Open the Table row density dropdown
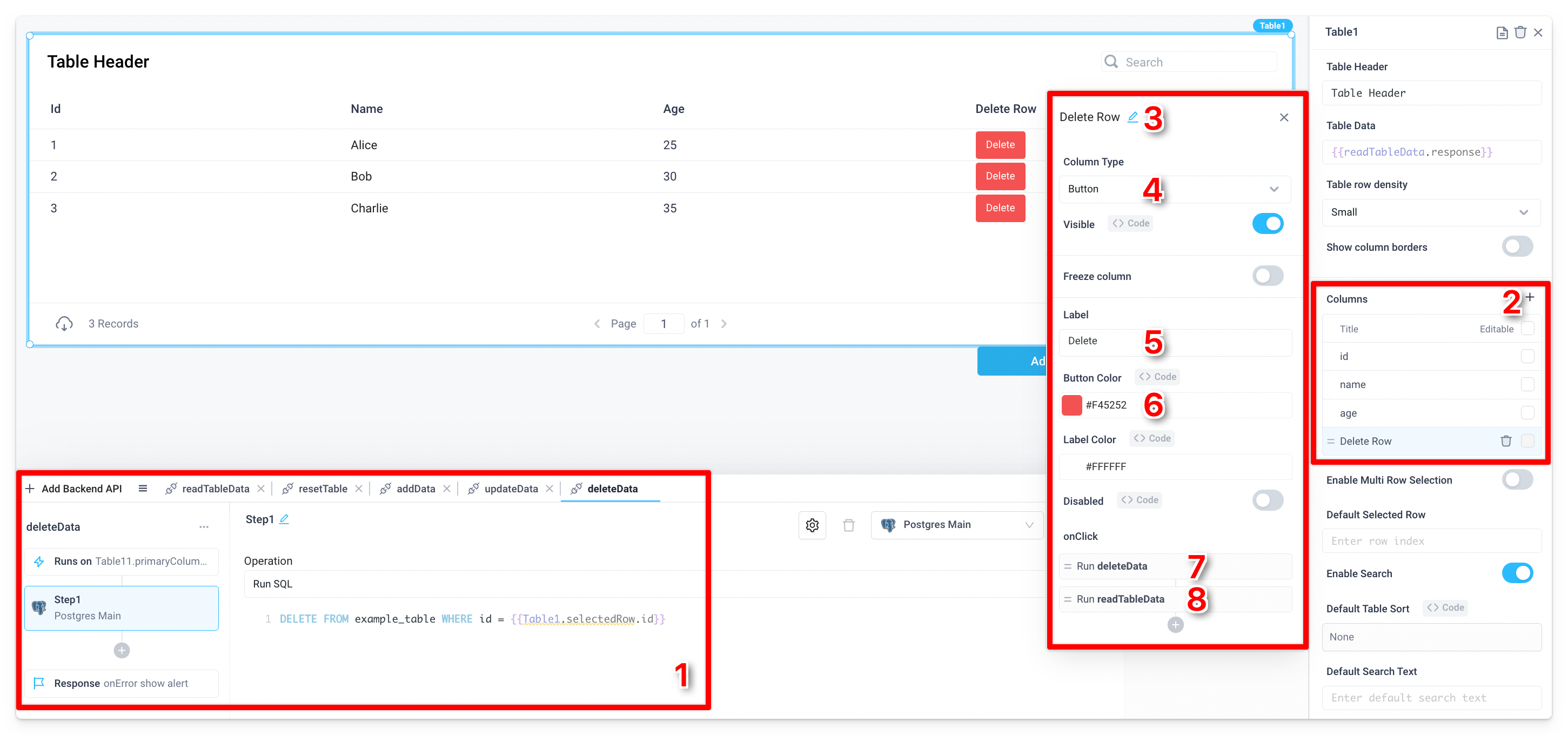 pos(1431,212)
